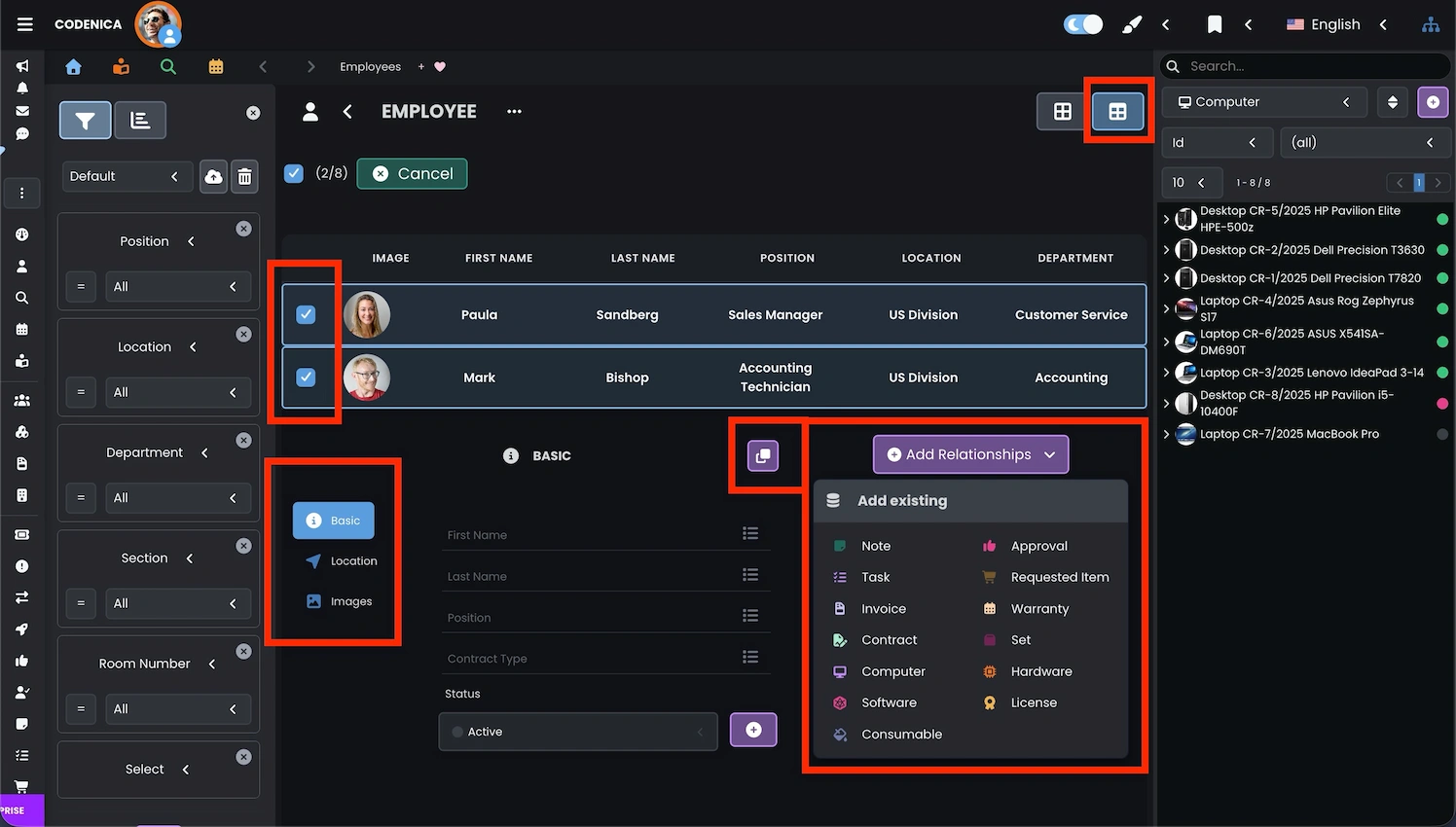Open global search from the left sidebar

pos(21,298)
